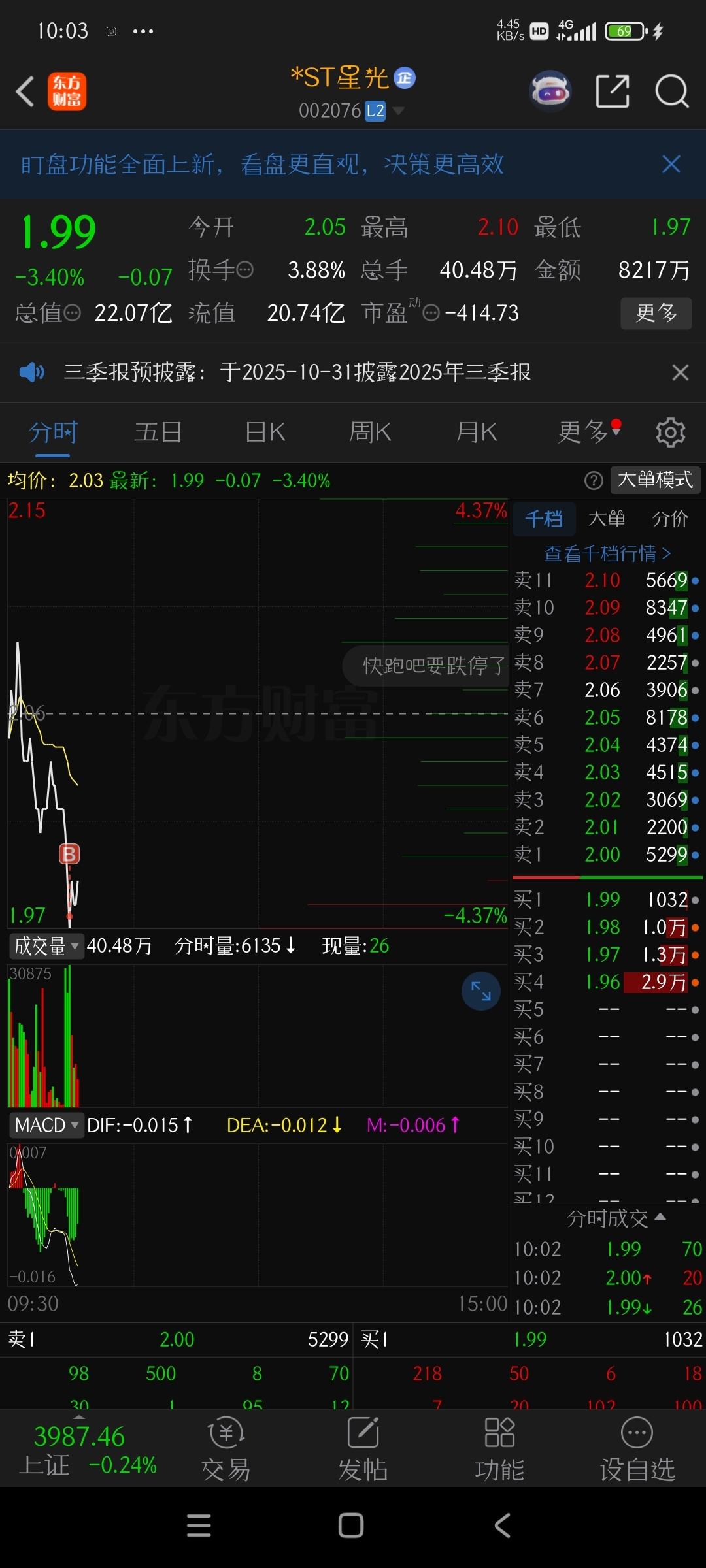
Task: Switch to 五日 chart tab
Action: click(158, 433)
